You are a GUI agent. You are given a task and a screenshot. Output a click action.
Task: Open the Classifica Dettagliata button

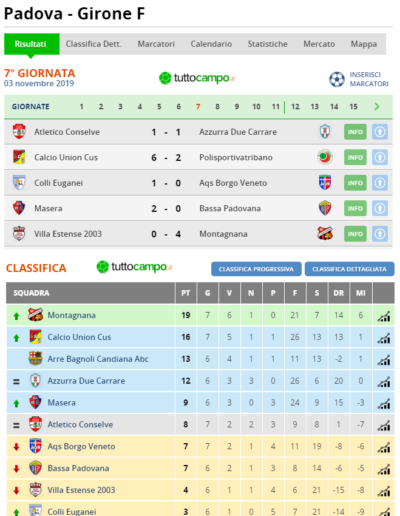[x=349, y=269]
